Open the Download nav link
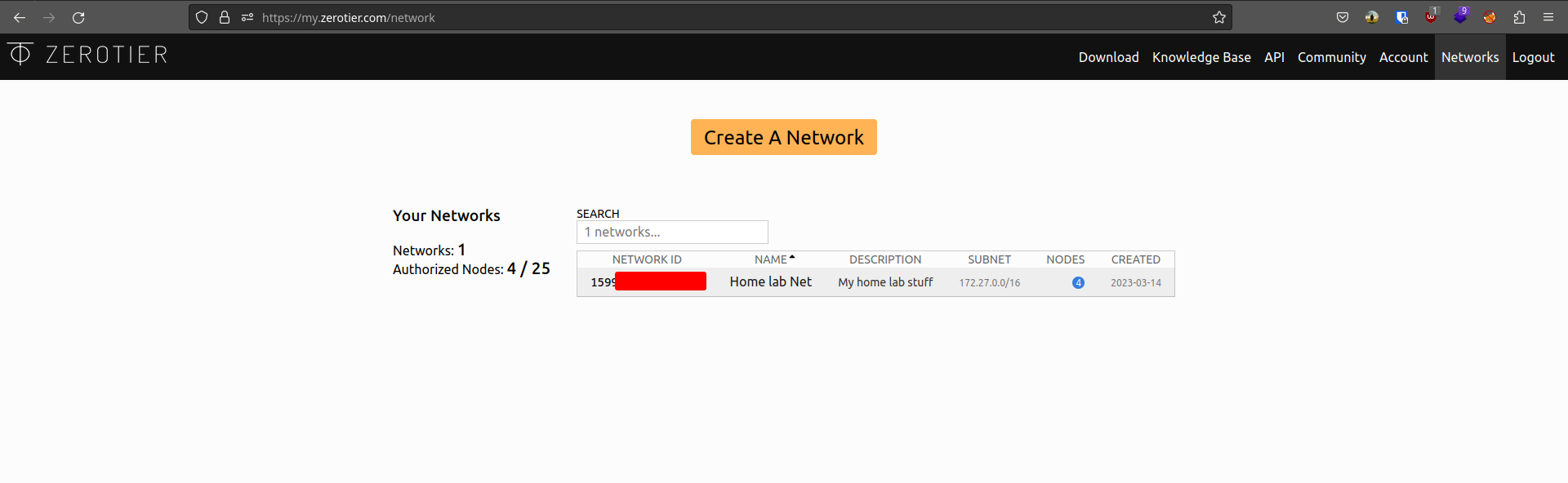The height and width of the screenshot is (483, 1568). 1108,57
